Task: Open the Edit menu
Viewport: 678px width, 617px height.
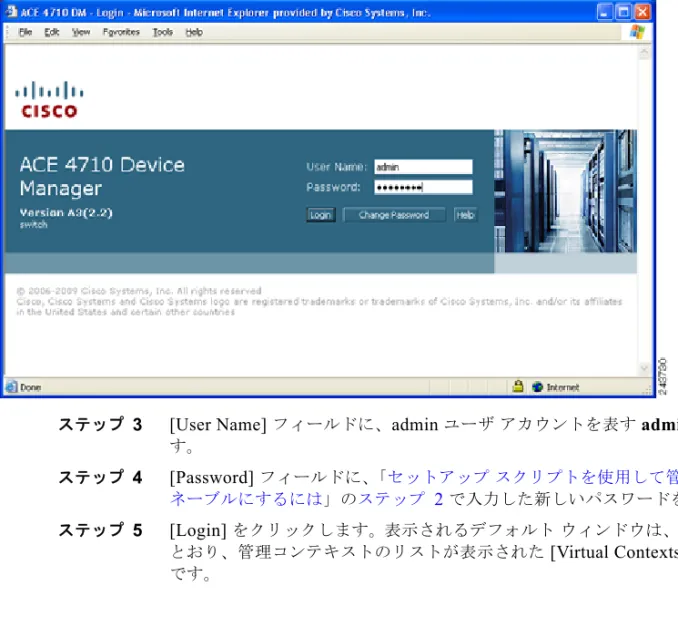Action: point(51,32)
